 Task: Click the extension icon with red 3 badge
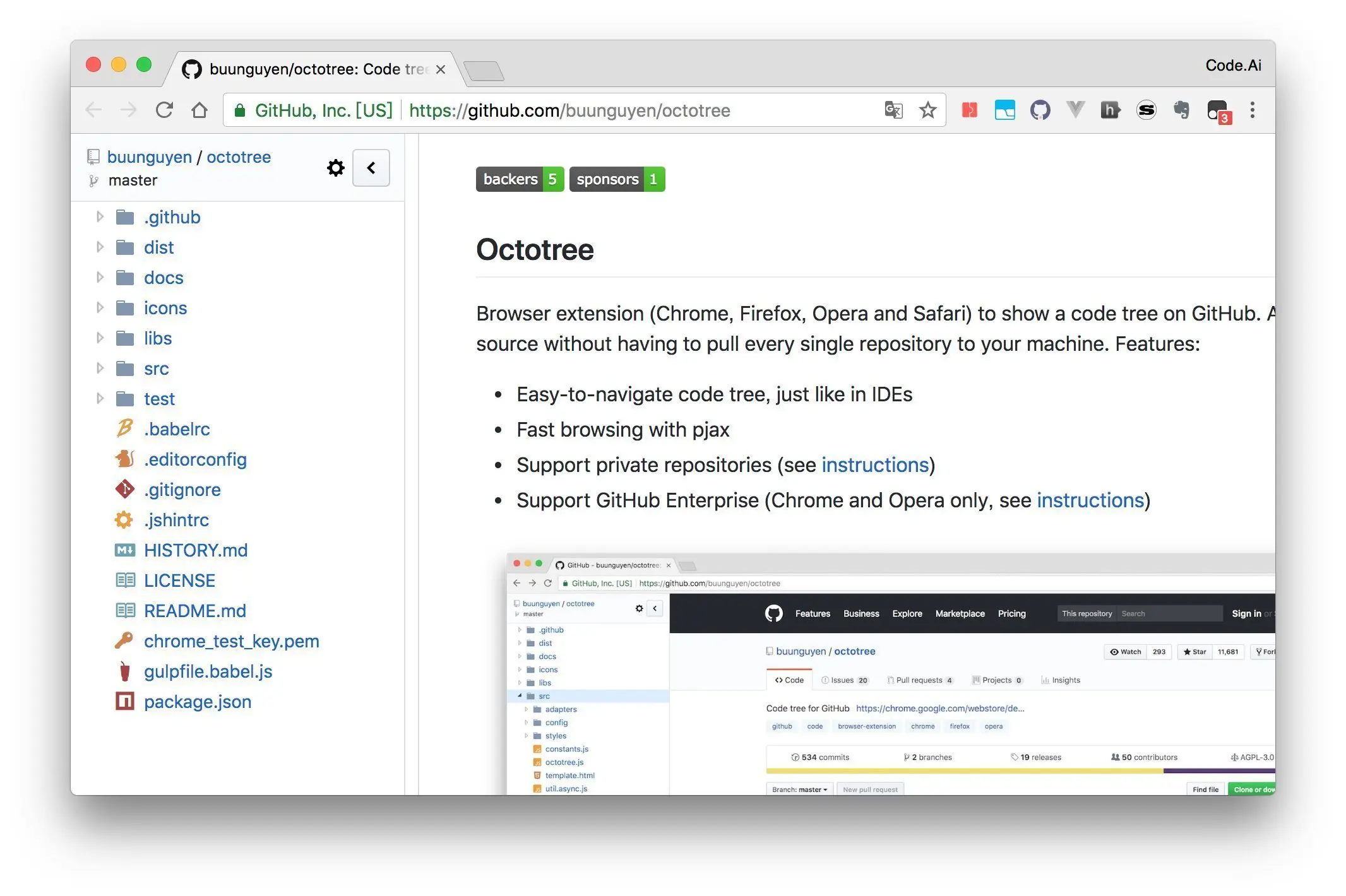(1217, 112)
